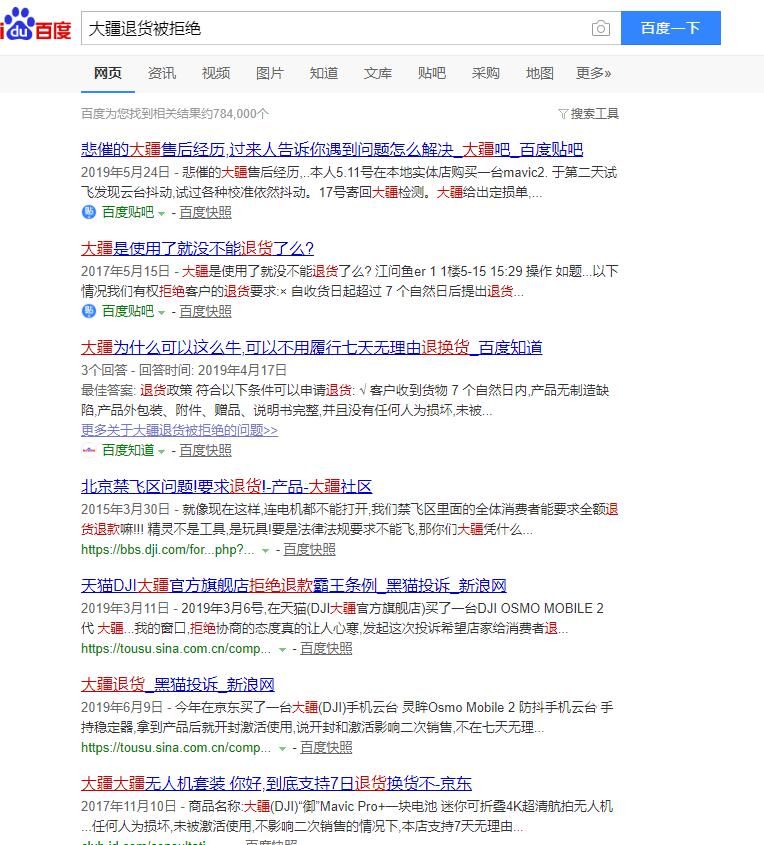The height and width of the screenshot is (845, 764).
Task: Open 搜索工具 filter options
Action: pyautogui.click(x=588, y=114)
